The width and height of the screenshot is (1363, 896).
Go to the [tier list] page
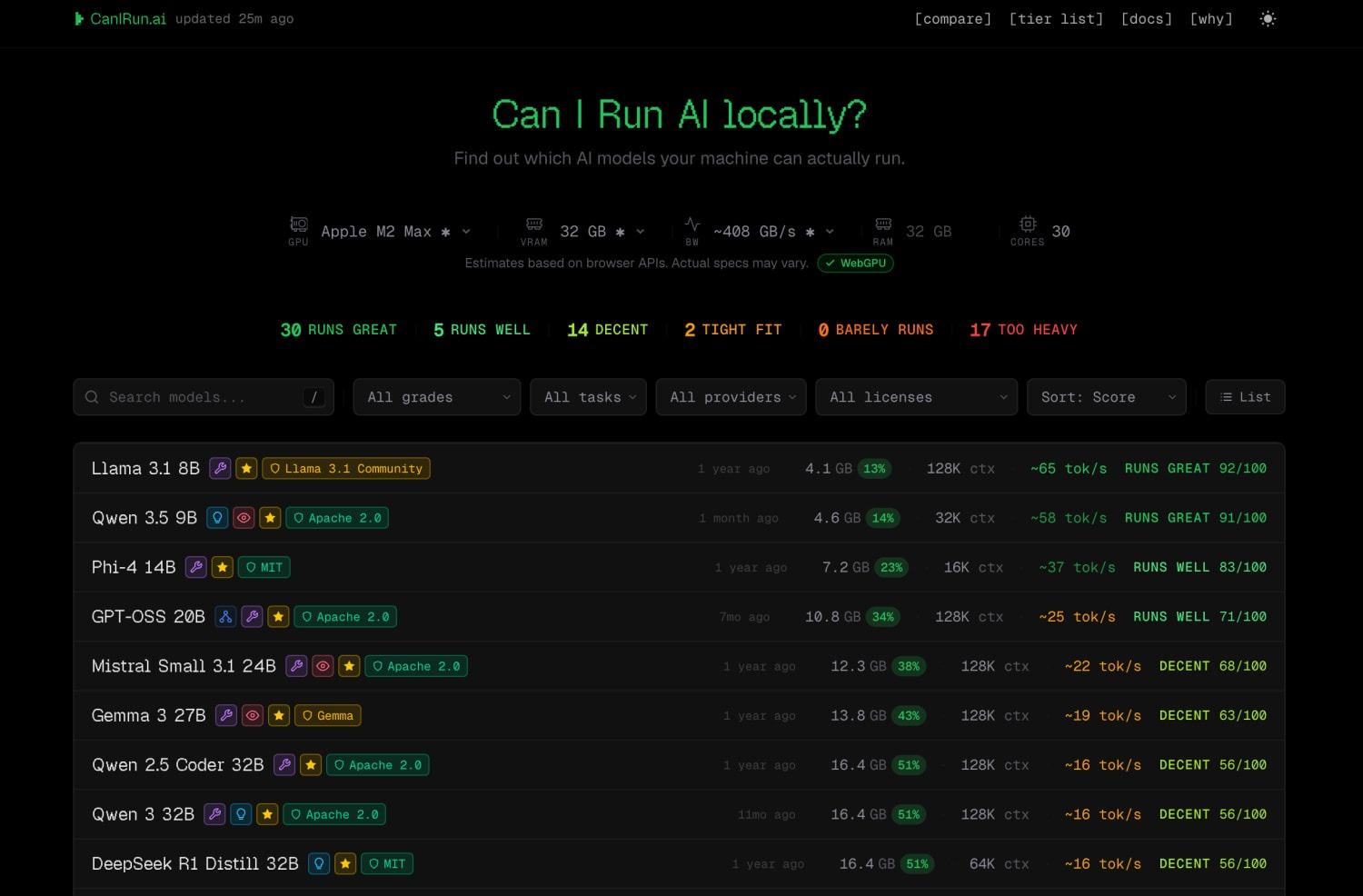tap(1056, 19)
